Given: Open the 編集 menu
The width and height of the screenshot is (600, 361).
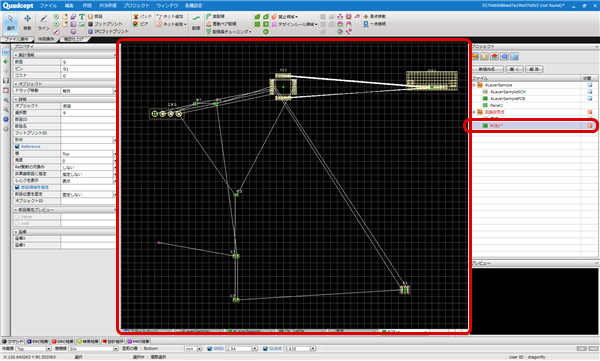Looking at the screenshot, I should click(x=69, y=6).
